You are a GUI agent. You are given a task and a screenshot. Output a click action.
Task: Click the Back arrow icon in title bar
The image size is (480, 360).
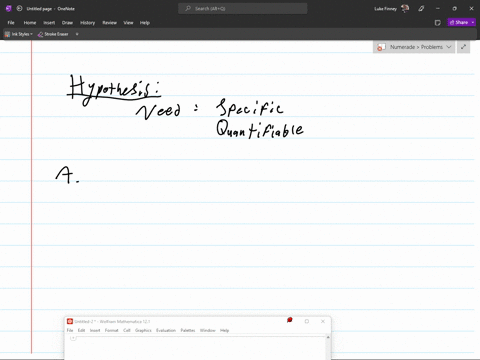(19, 9)
